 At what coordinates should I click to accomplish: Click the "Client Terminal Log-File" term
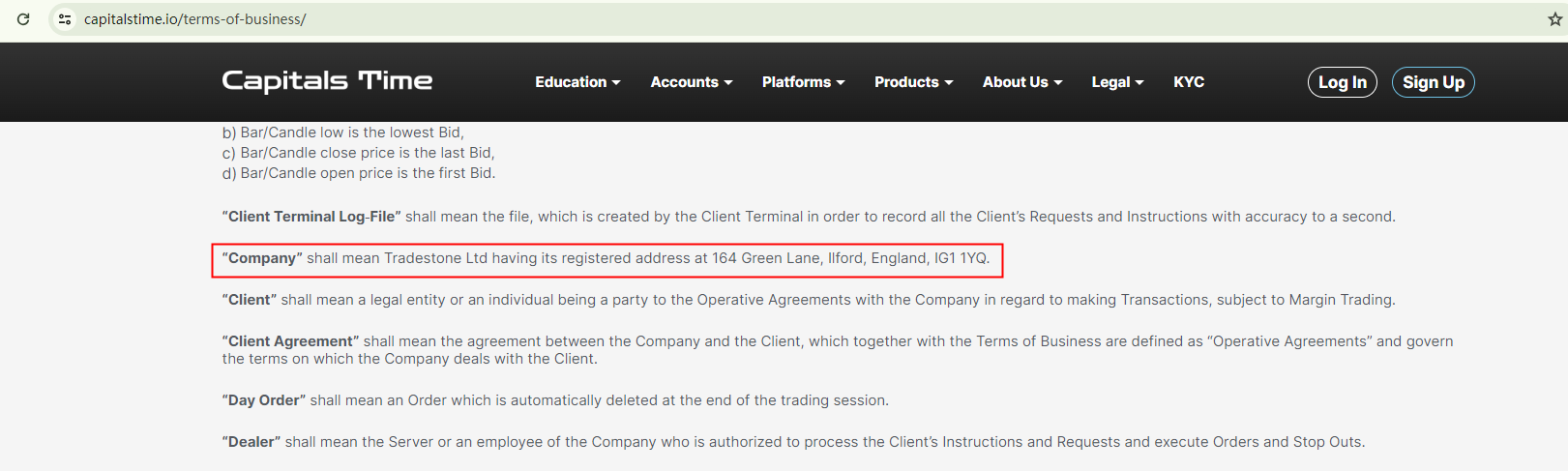[x=311, y=217]
